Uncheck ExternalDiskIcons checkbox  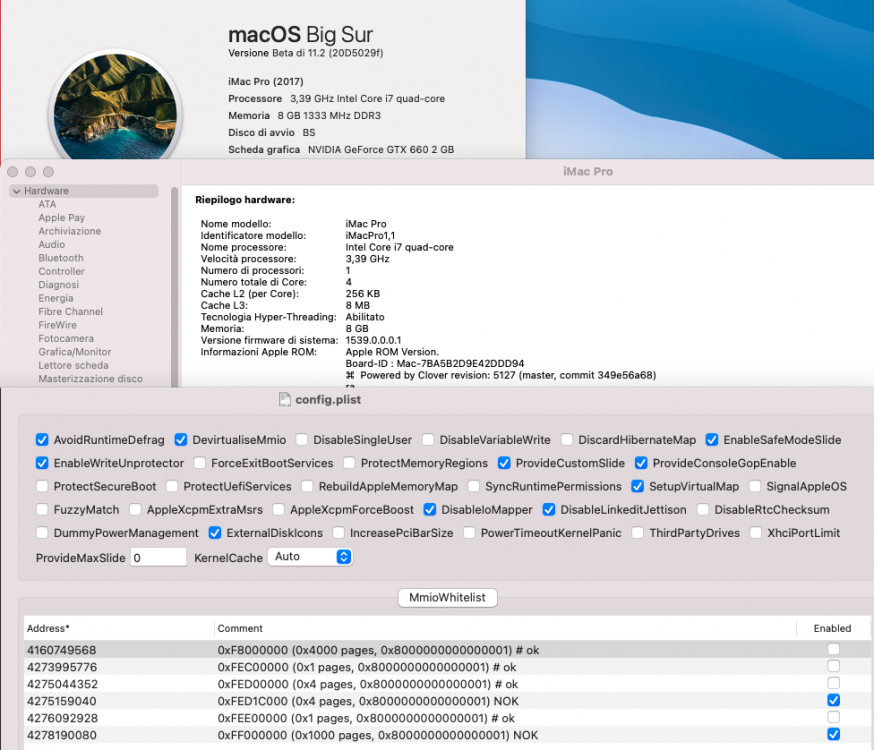point(215,533)
